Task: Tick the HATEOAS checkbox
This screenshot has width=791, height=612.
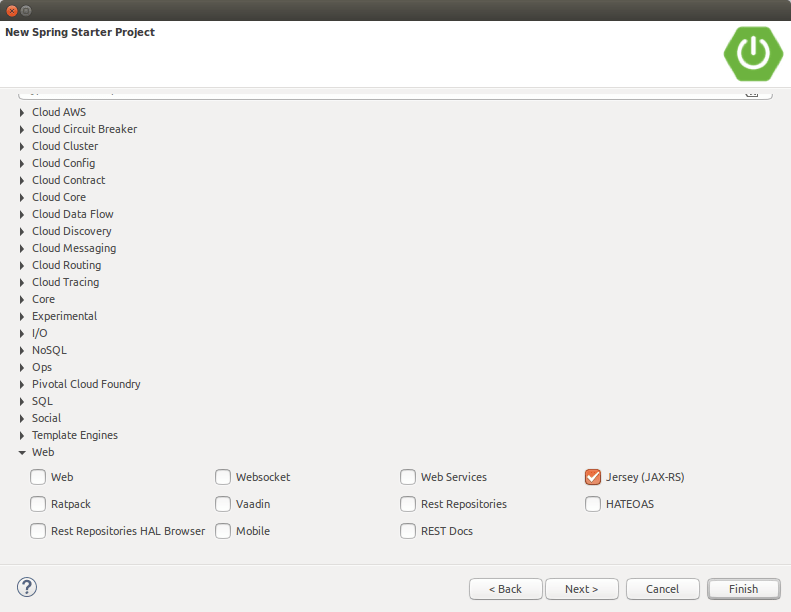Action: pyautogui.click(x=593, y=504)
